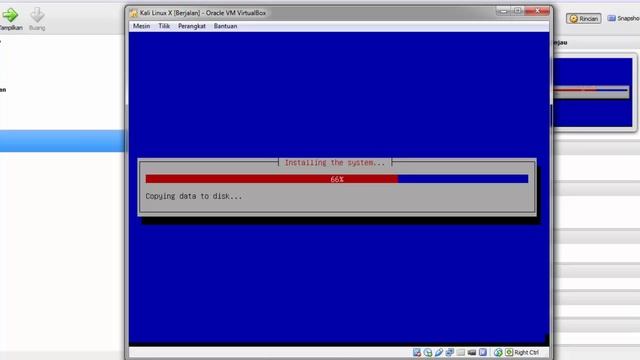Image resolution: width=640 pixels, height=360 pixels.
Task: Click the 66% installation progress bar
Action: coord(337,179)
